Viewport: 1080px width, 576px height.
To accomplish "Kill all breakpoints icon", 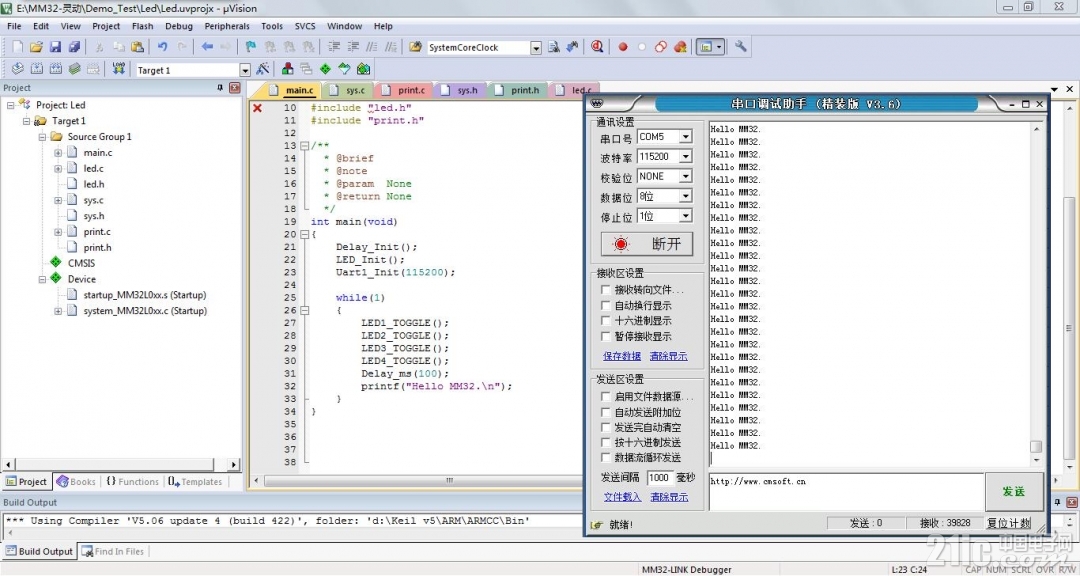I will point(680,47).
